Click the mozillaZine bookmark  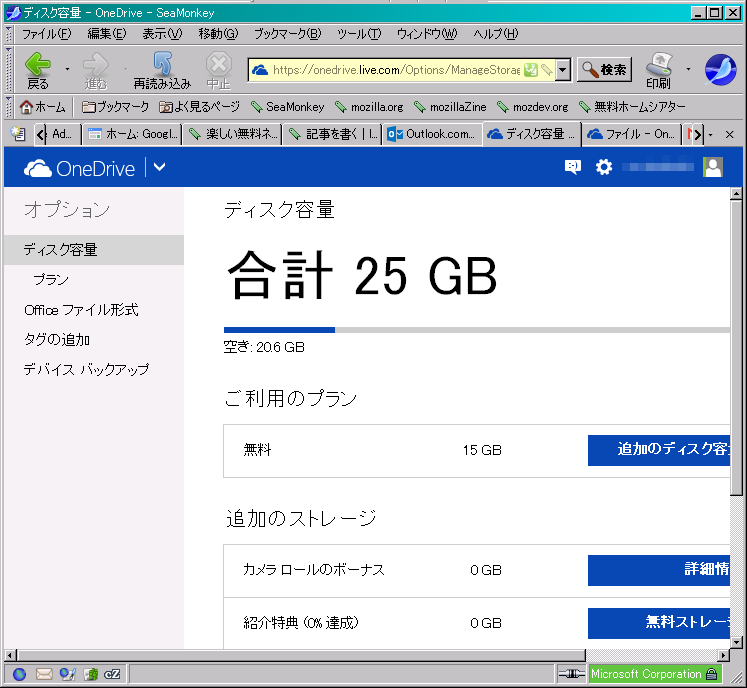pyautogui.click(x=450, y=107)
